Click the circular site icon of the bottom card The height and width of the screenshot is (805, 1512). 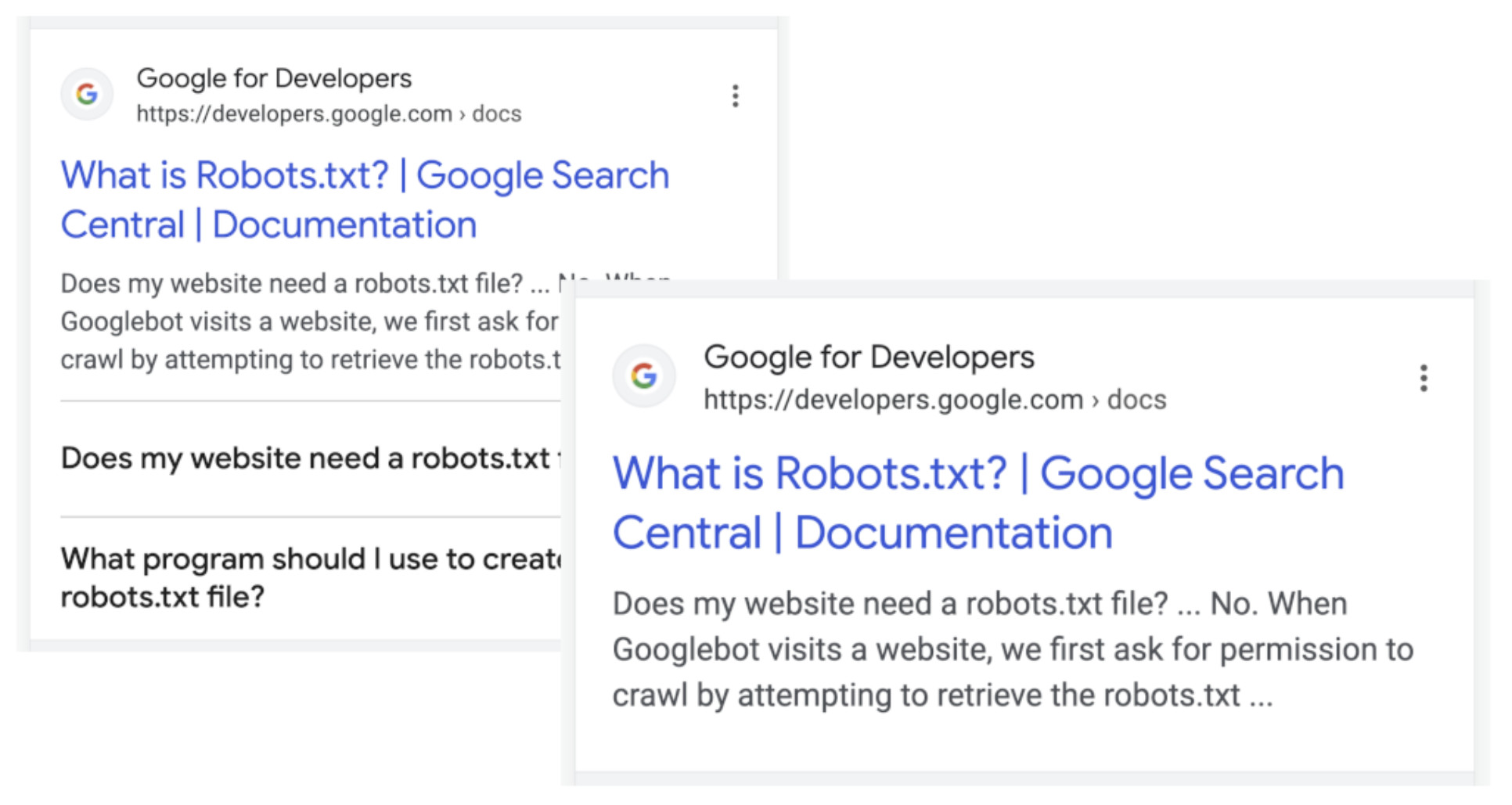point(644,376)
